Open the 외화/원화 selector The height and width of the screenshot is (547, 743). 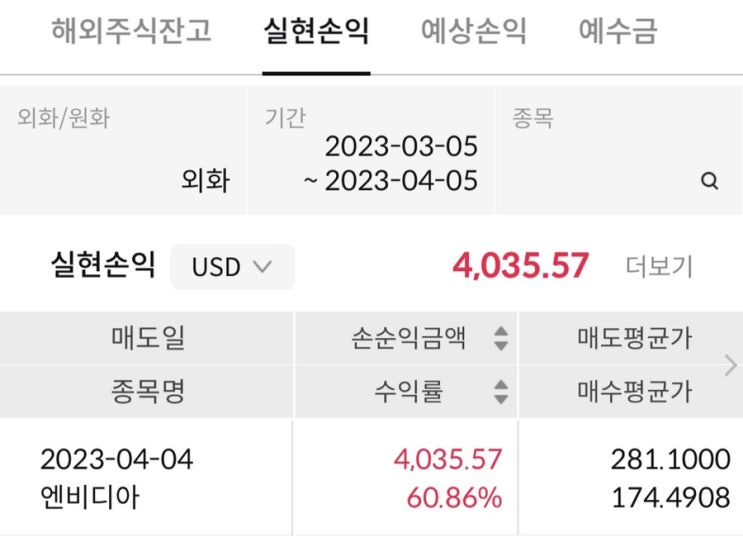[123, 150]
